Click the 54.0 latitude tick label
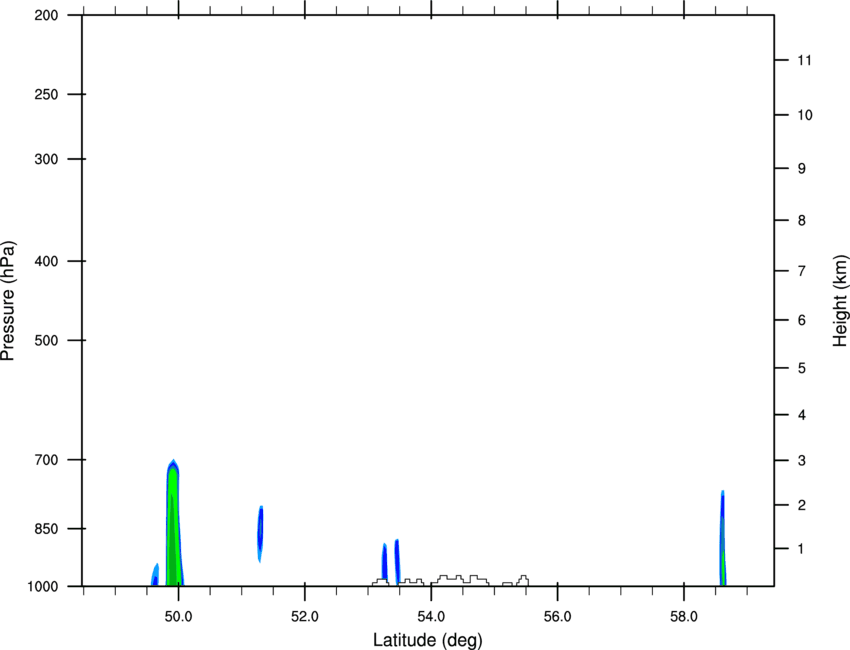 [x=431, y=617]
